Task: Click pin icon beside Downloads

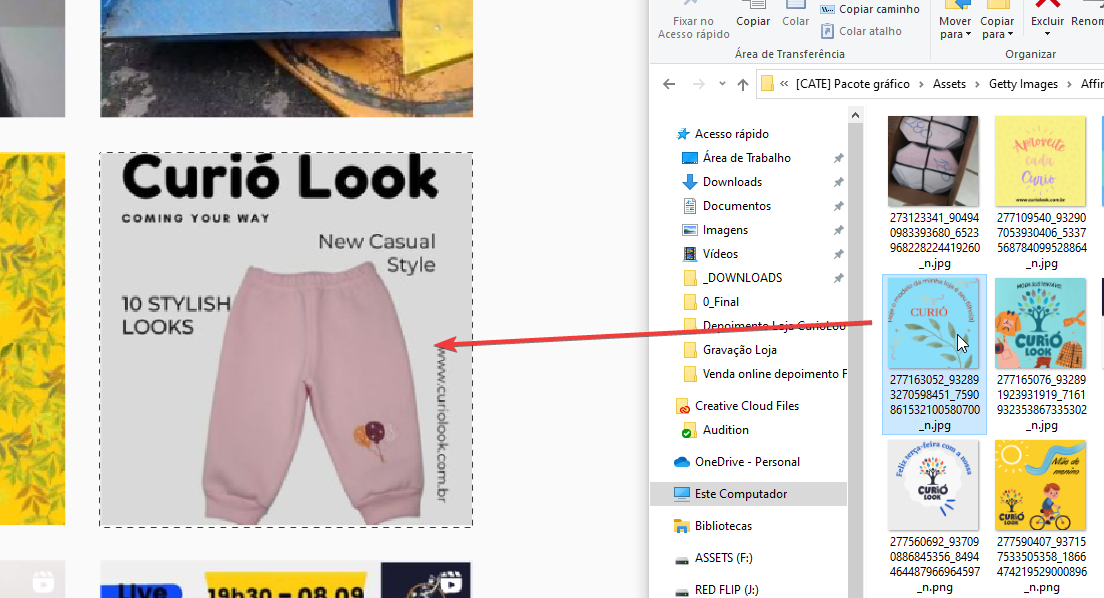Action: pyautogui.click(x=838, y=182)
